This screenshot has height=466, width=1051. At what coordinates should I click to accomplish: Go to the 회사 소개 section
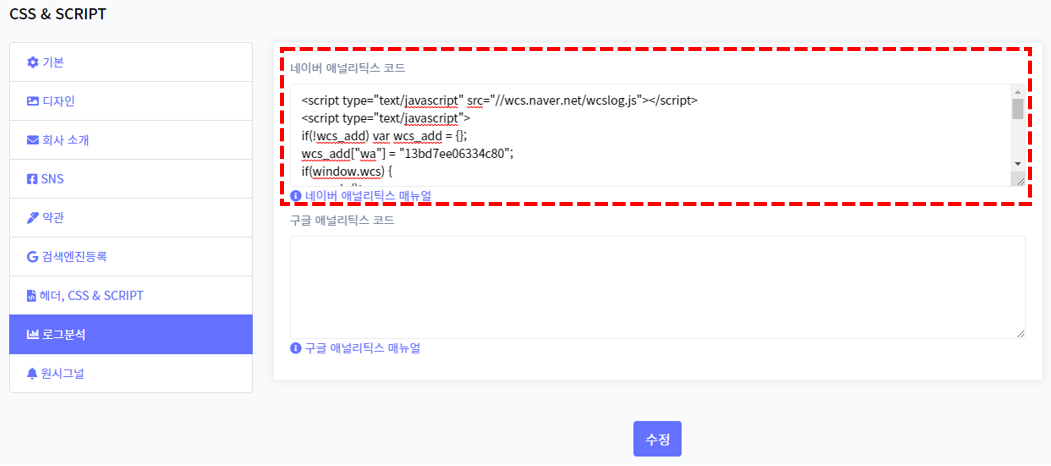pyautogui.click(x=131, y=140)
